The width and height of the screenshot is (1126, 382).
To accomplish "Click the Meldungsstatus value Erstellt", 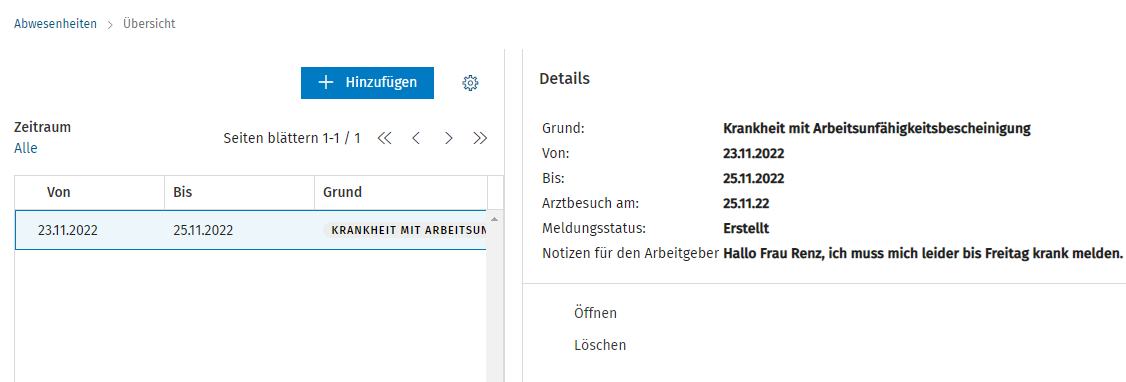I will pos(746,228).
